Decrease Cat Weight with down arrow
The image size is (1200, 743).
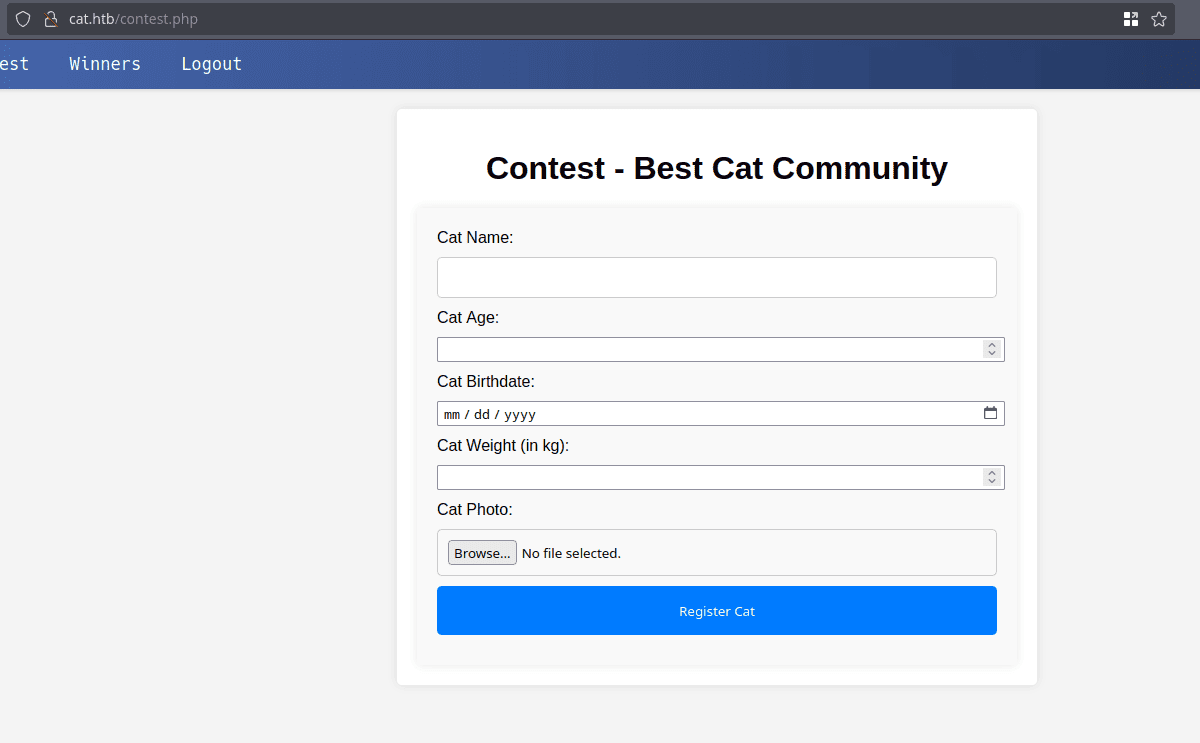(x=992, y=481)
